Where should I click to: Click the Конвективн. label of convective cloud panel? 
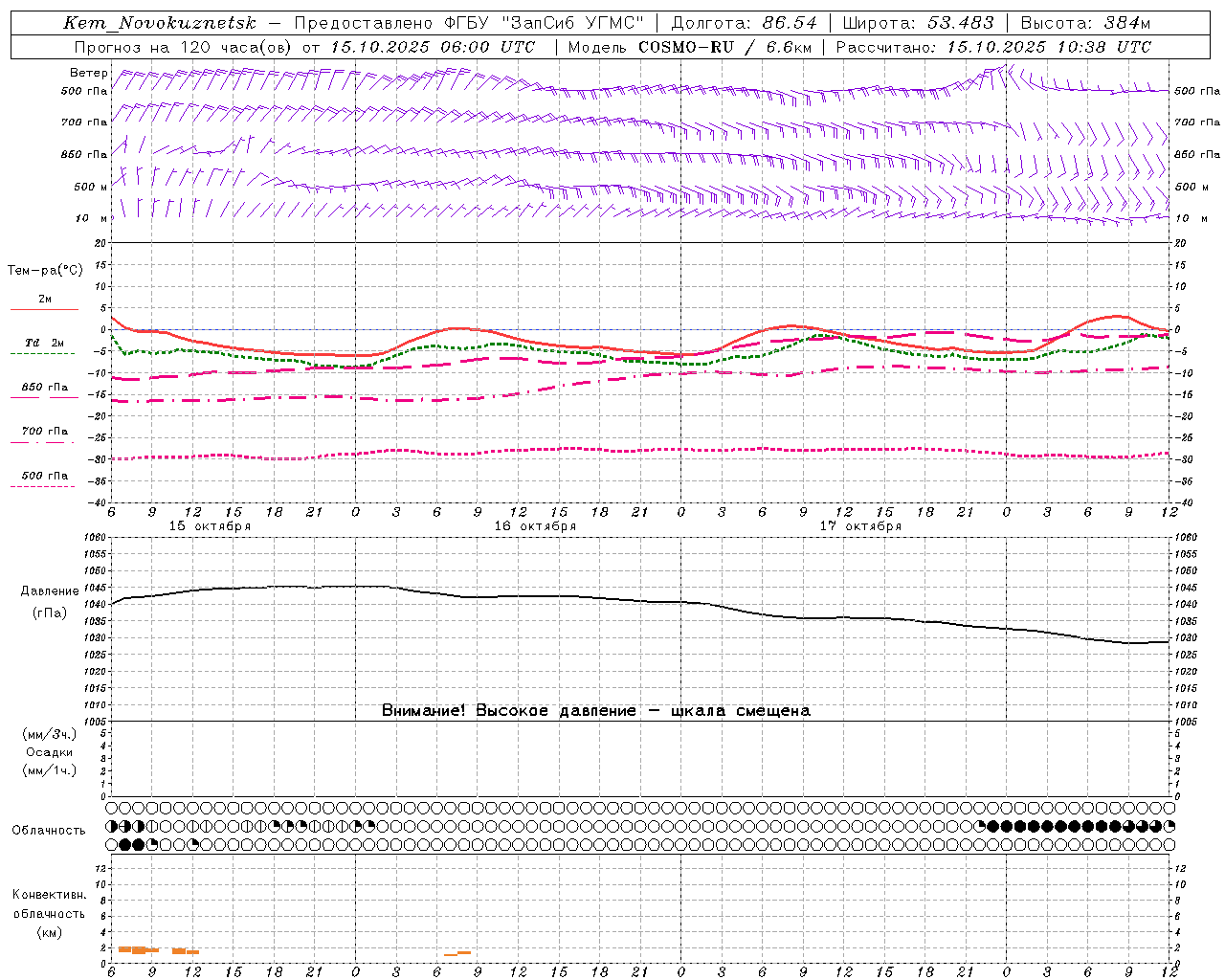coord(49,895)
